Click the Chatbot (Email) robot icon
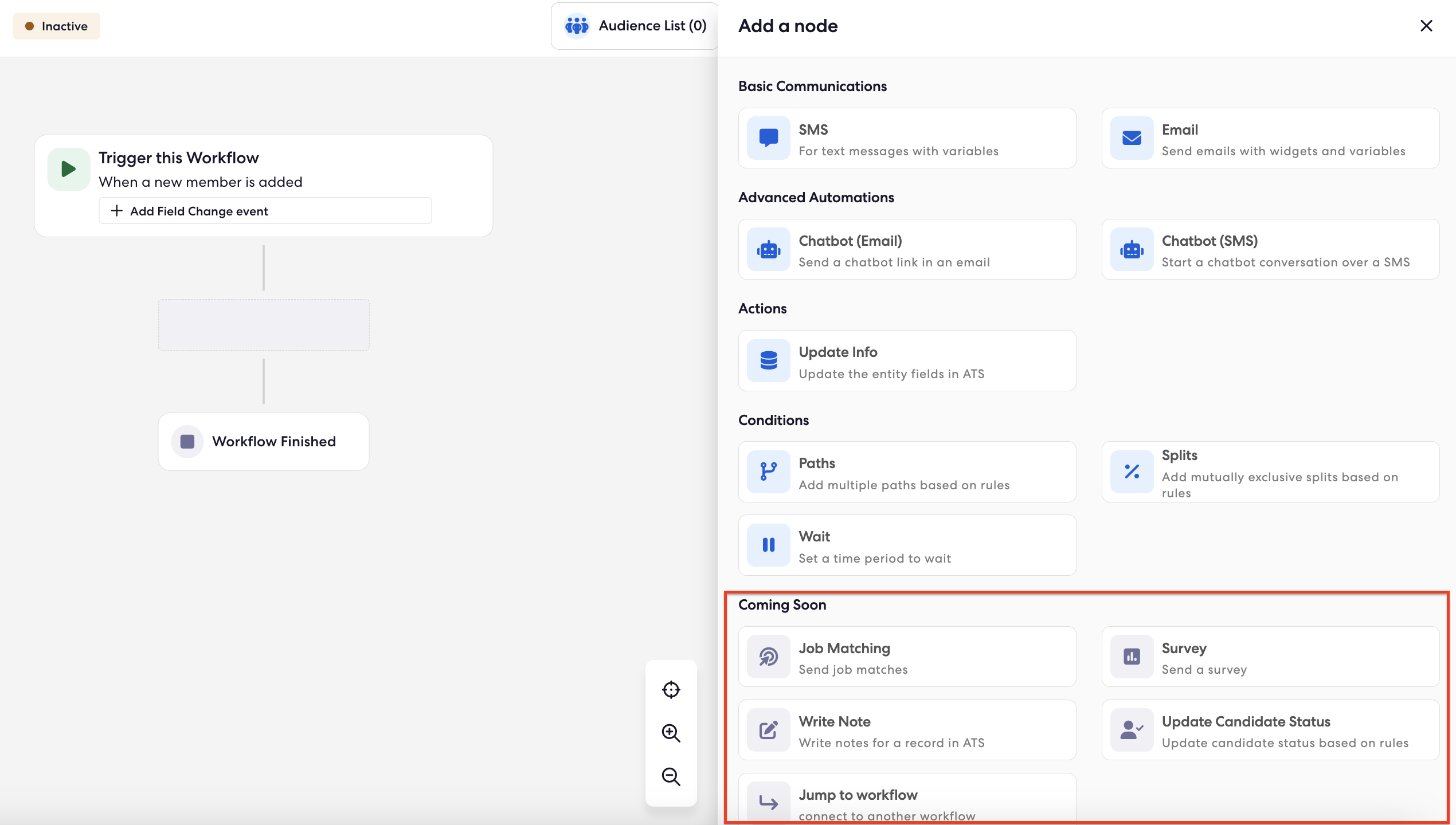1456x825 pixels. 768,249
